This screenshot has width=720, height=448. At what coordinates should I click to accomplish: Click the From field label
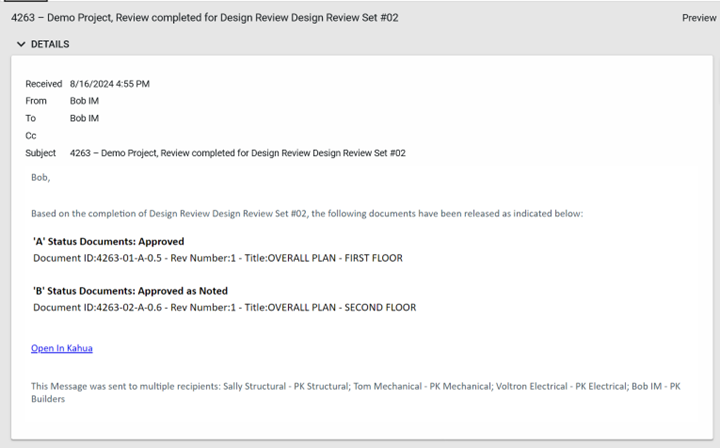point(36,101)
